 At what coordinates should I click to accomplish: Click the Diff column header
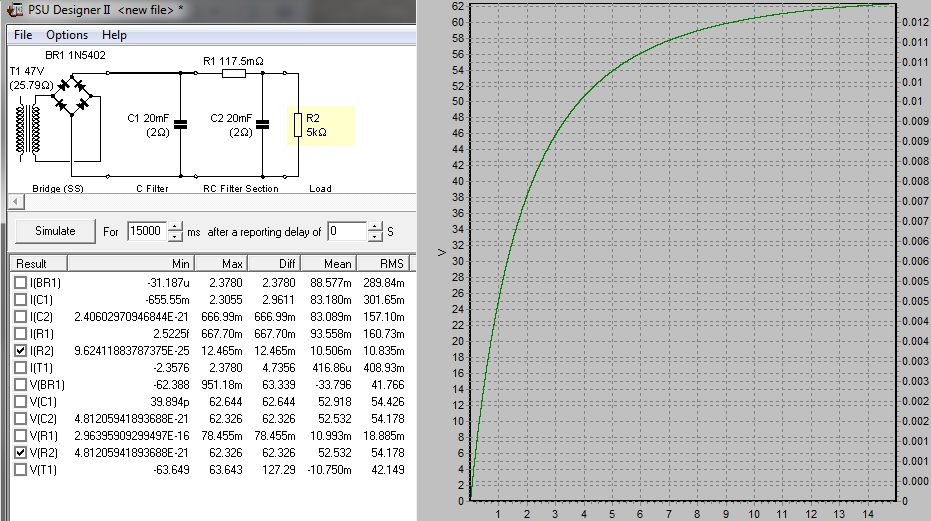(x=274, y=264)
